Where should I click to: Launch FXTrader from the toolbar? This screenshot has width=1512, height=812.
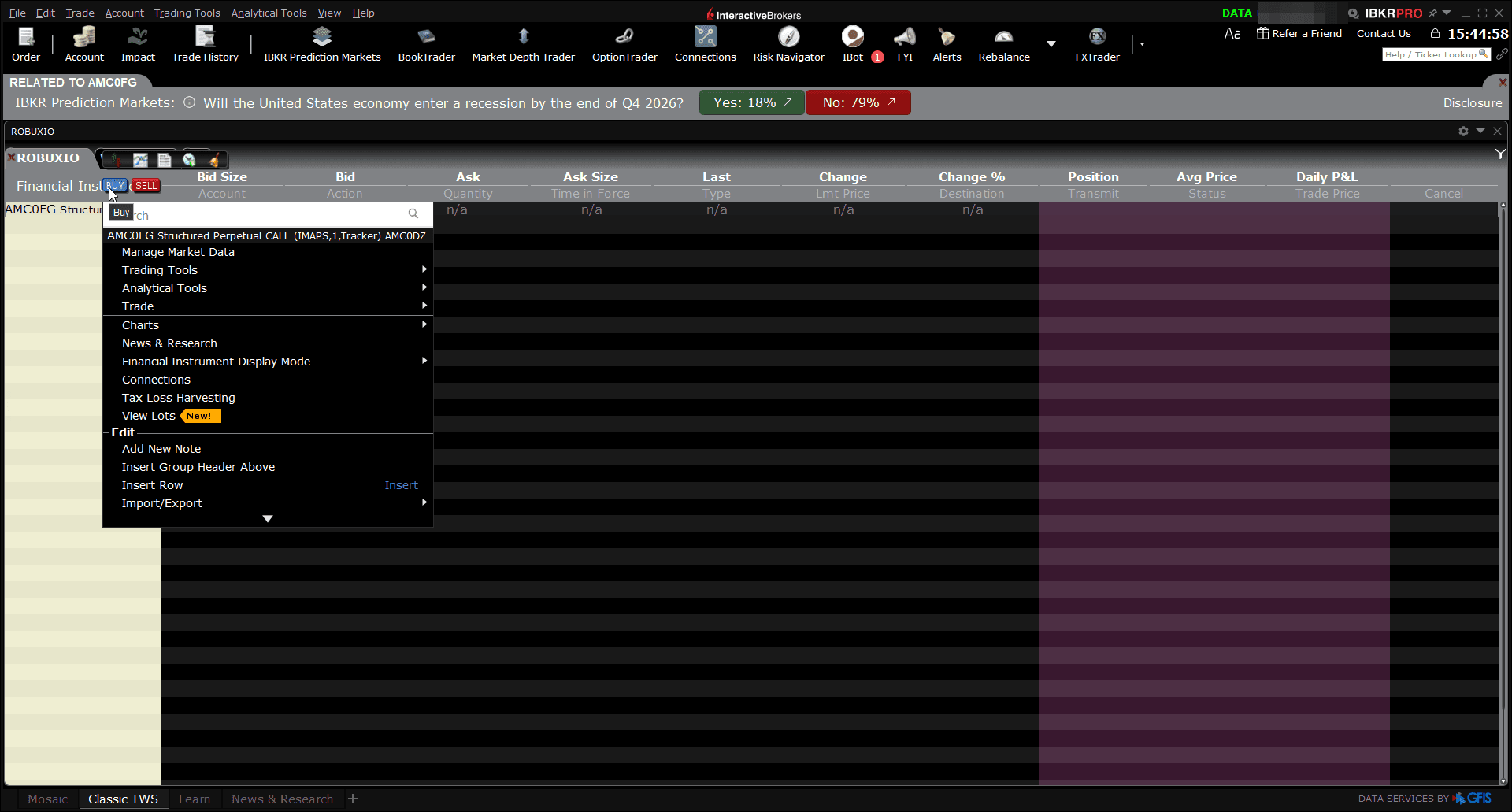[x=1097, y=44]
